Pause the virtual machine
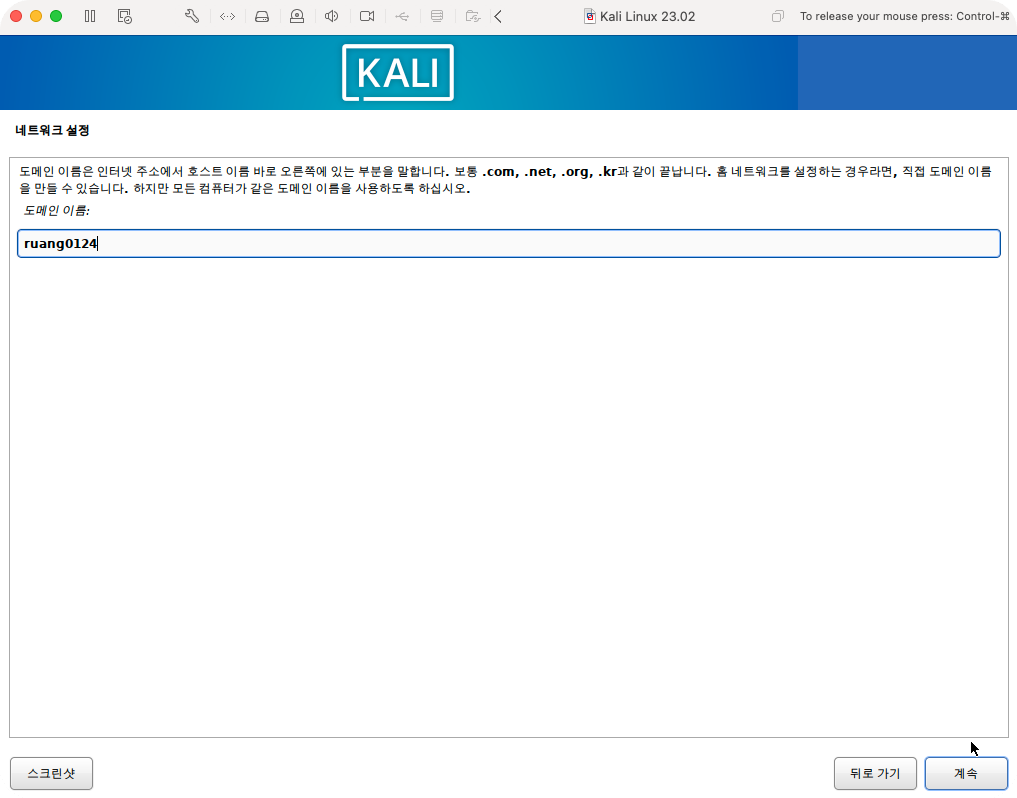 [90, 16]
